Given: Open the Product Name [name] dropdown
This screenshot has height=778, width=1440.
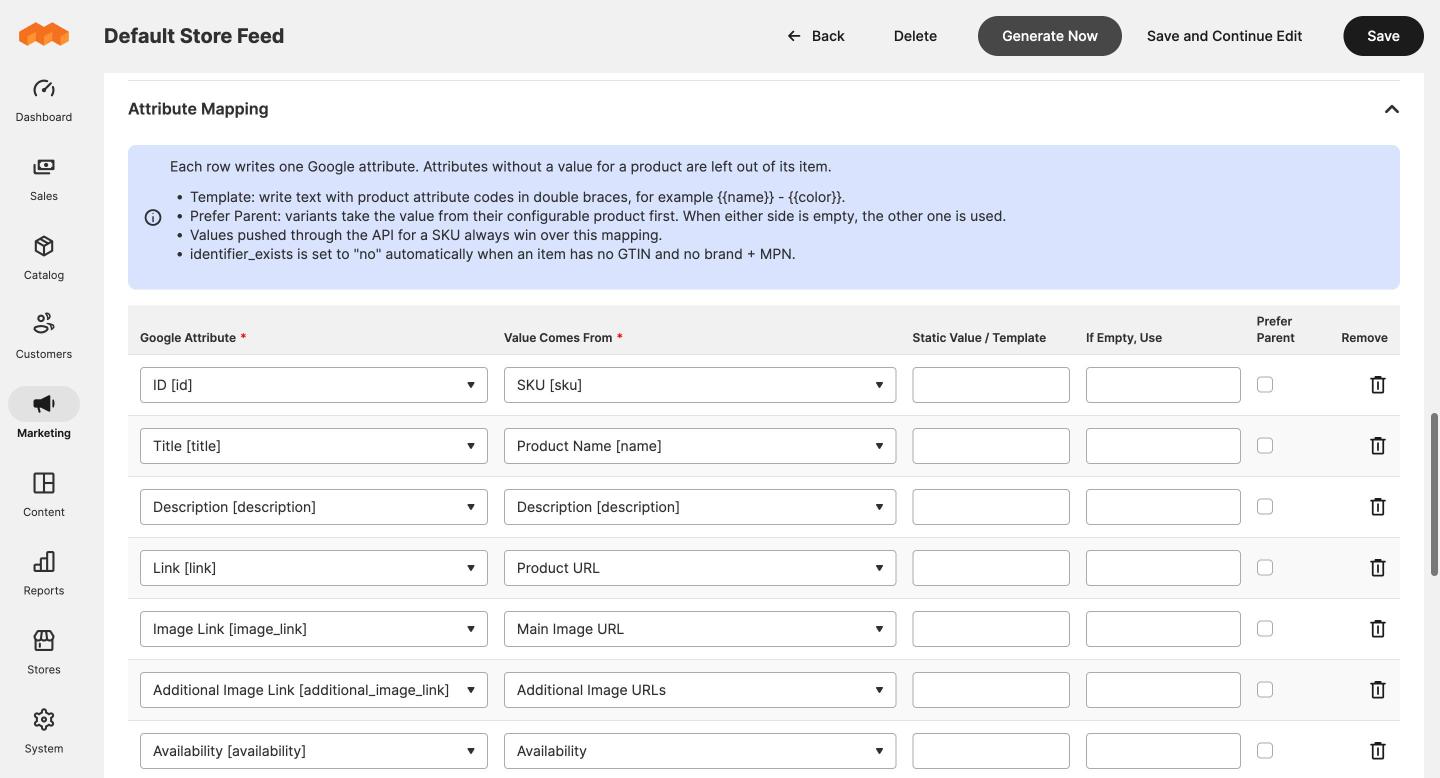Looking at the screenshot, I should point(700,446).
